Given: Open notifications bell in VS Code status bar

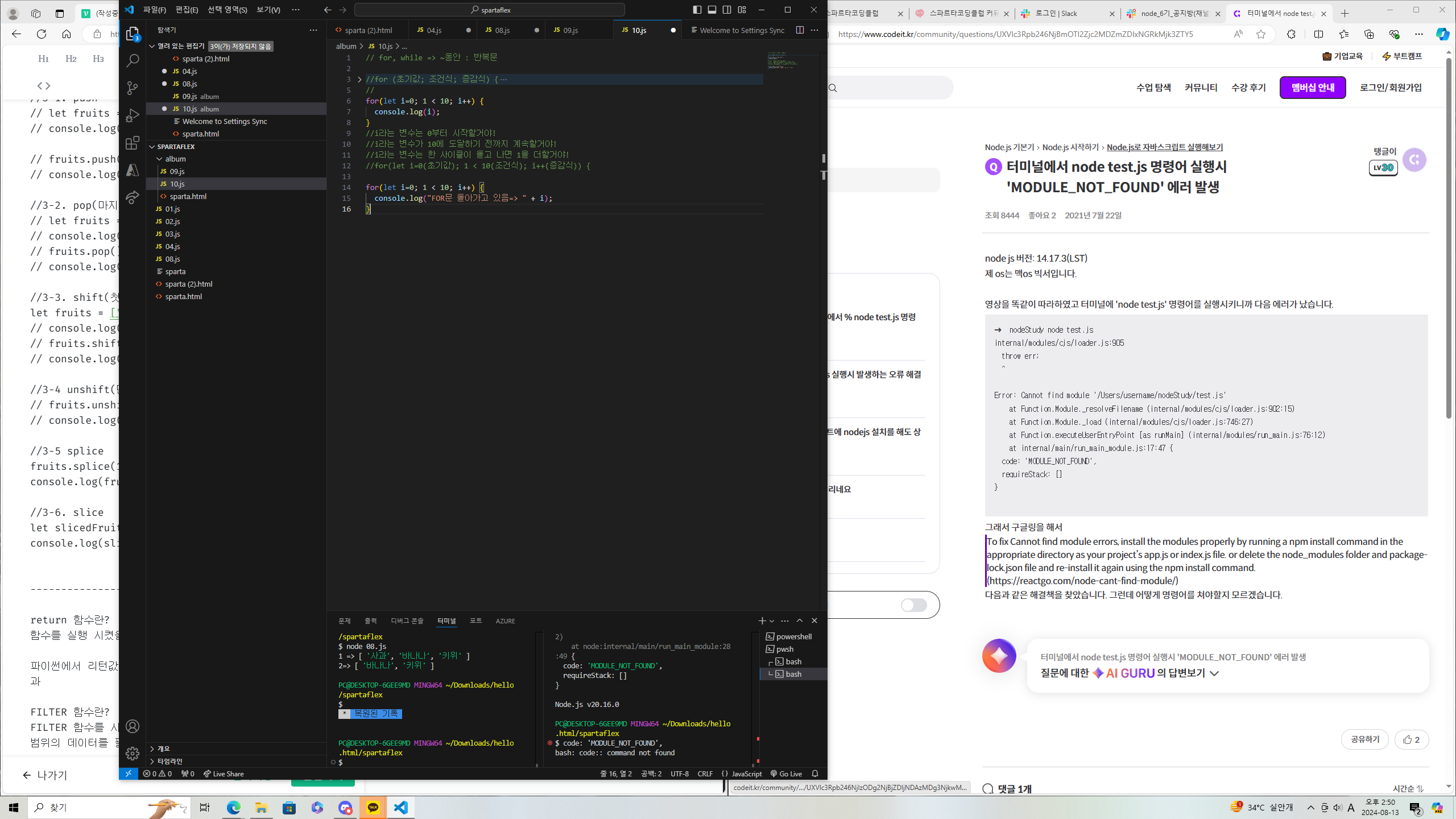Looking at the screenshot, I should click(815, 773).
